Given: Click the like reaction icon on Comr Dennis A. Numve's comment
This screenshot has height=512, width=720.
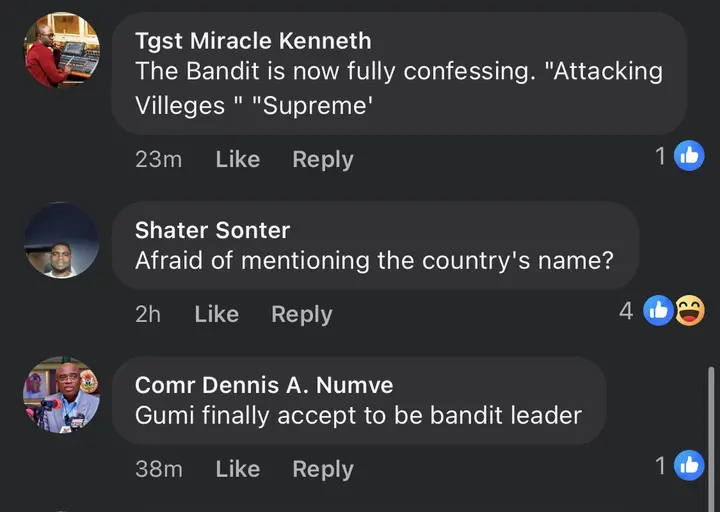Looking at the screenshot, I should [689, 465].
